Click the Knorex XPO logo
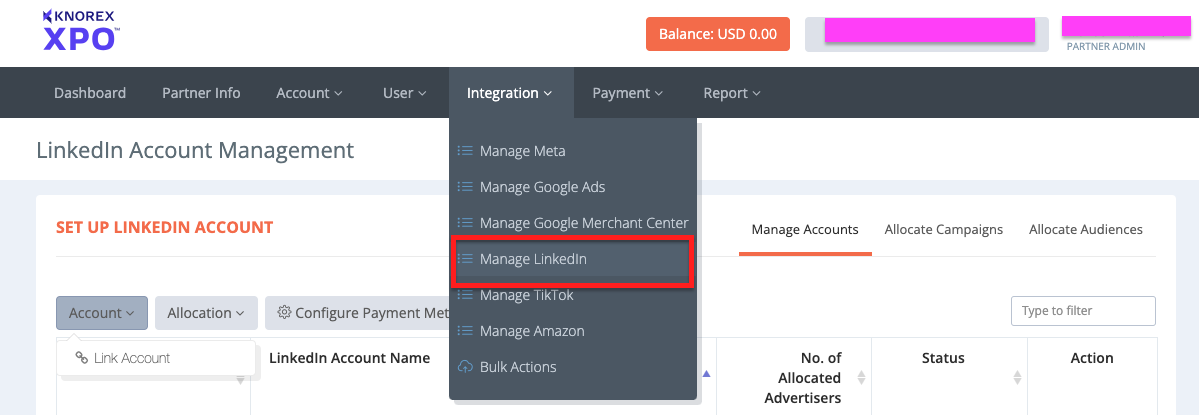 pyautogui.click(x=82, y=30)
